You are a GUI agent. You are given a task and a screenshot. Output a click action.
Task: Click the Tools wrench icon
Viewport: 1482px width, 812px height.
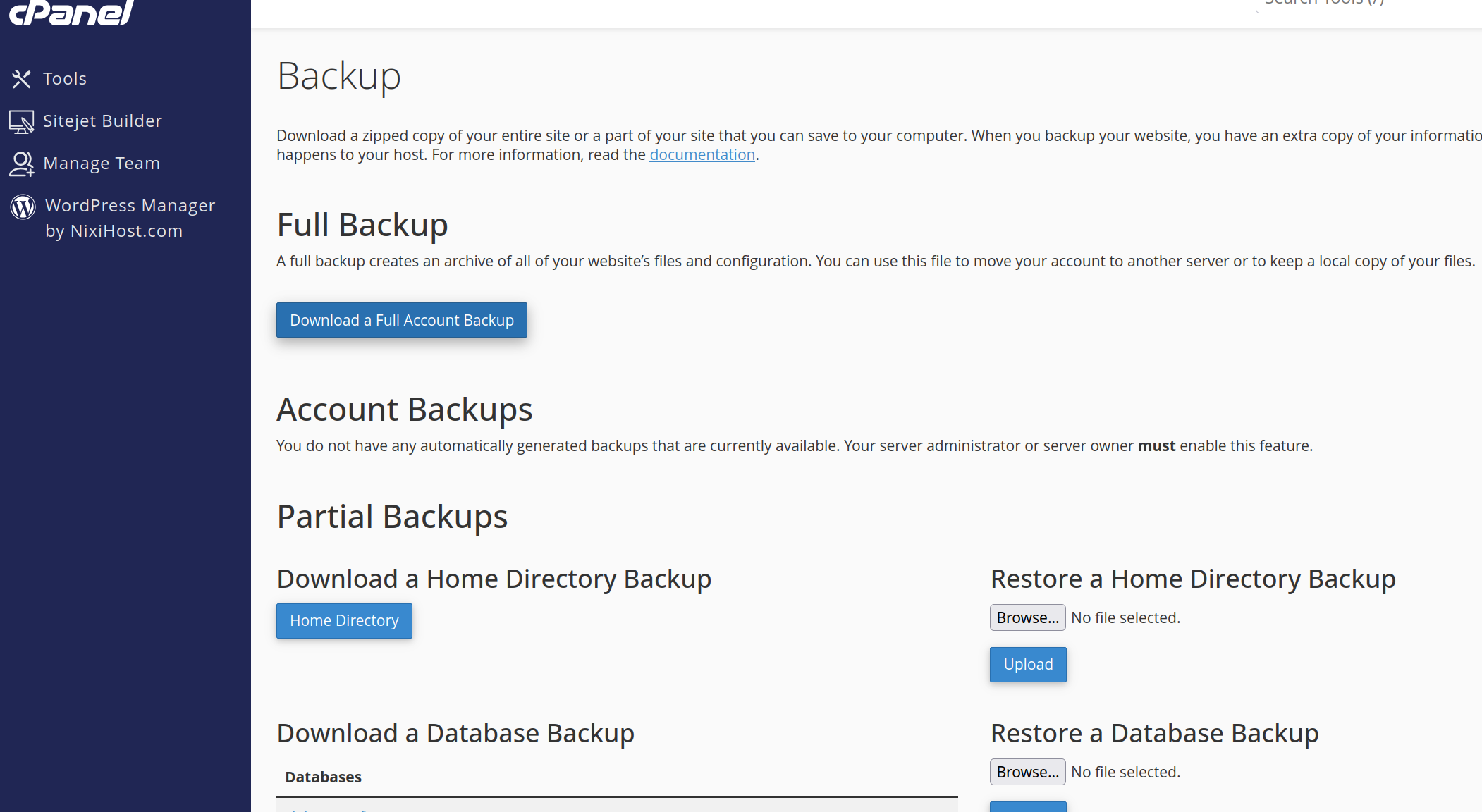click(21, 79)
